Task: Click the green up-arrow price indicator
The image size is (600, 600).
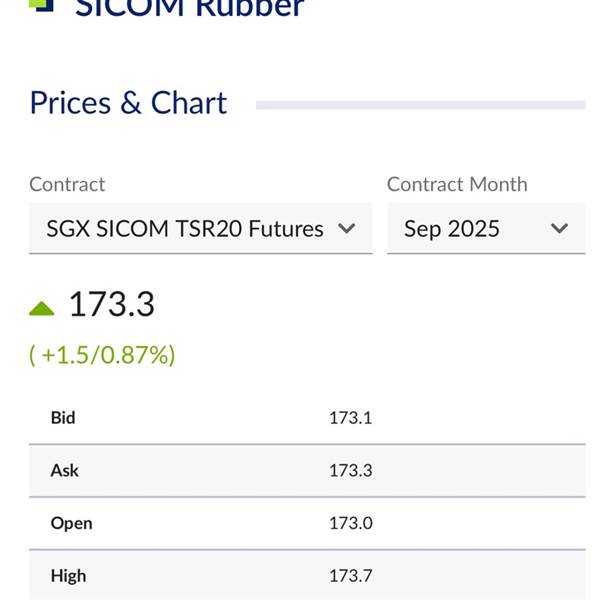Action: pyautogui.click(x=42, y=308)
